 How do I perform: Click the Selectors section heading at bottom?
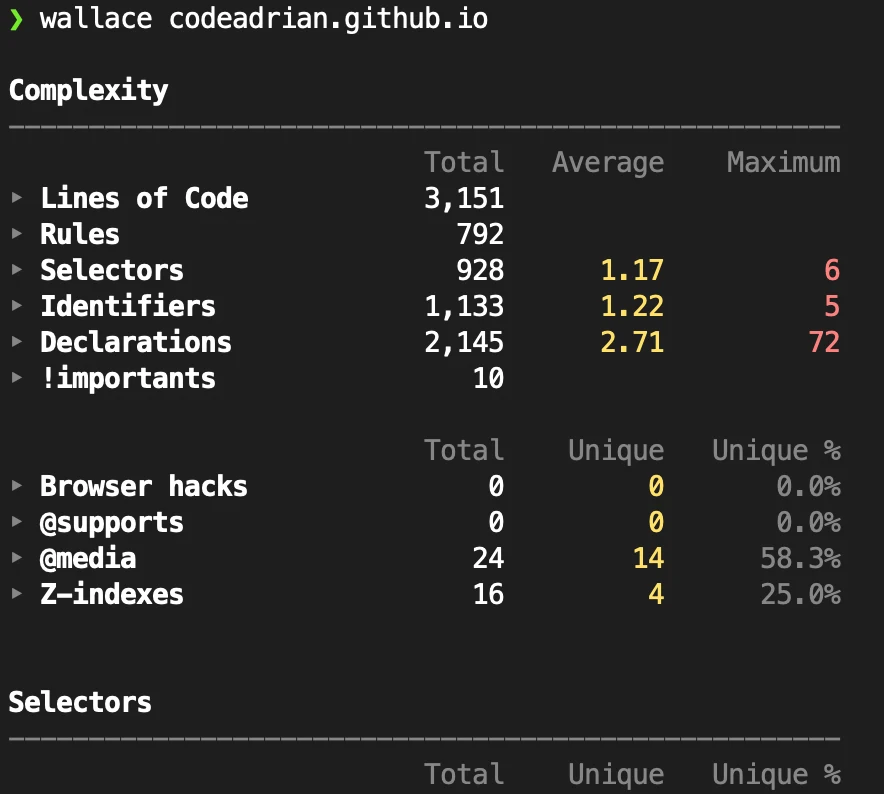(x=80, y=702)
